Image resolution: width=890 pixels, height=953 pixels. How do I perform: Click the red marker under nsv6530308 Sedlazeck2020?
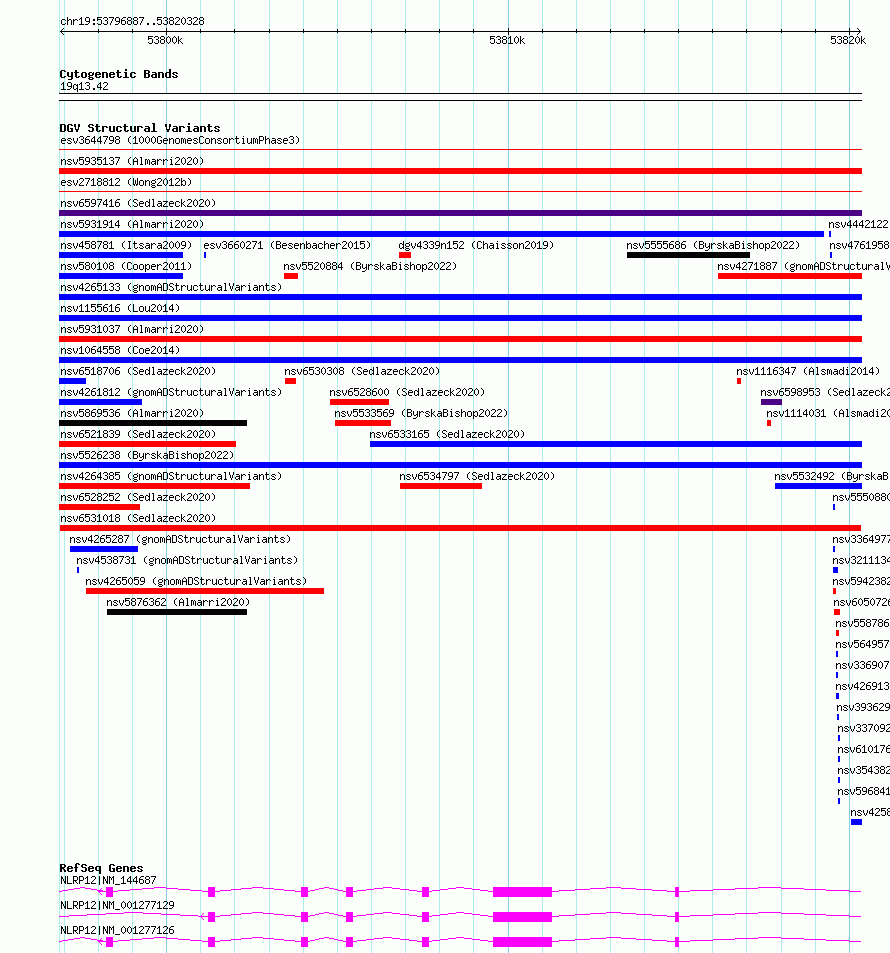291,381
